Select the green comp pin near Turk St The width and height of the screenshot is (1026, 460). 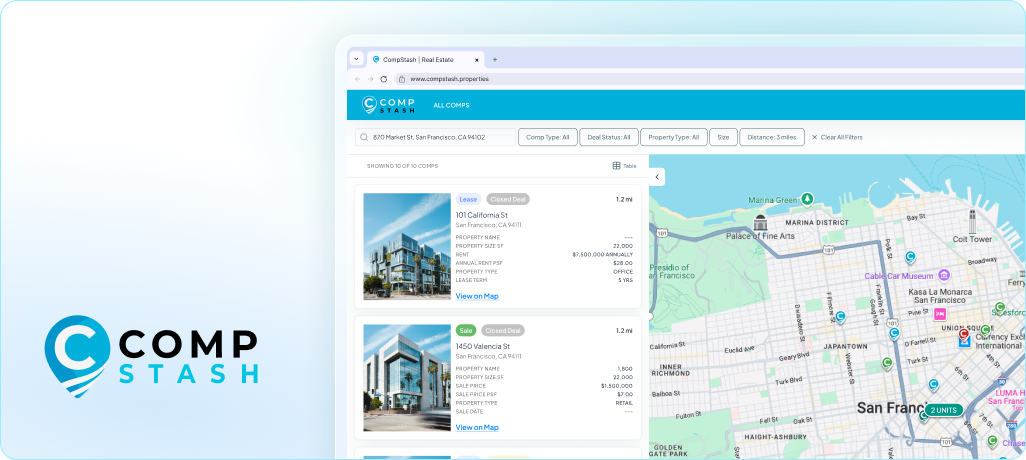(887, 363)
